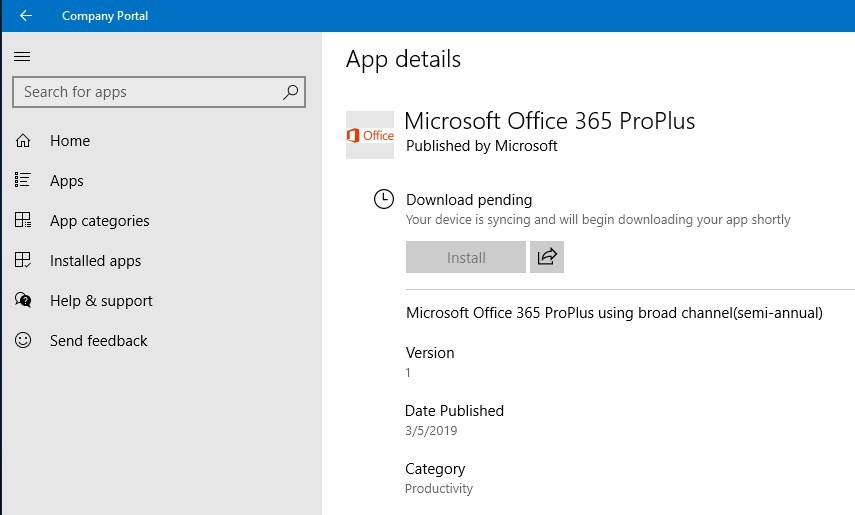Click the Category label
This screenshot has height=515, width=855.
point(435,469)
